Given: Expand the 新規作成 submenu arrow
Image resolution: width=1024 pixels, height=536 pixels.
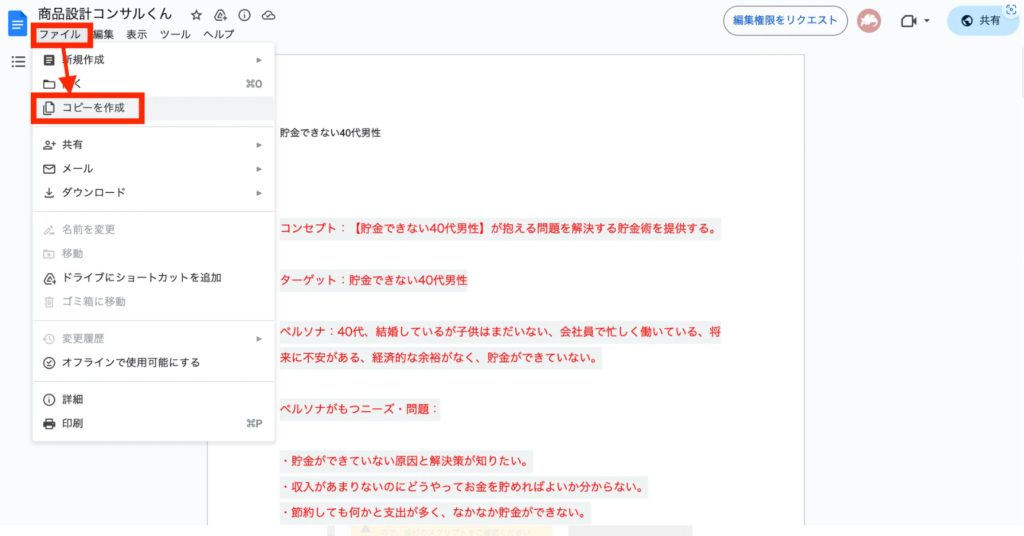Looking at the screenshot, I should click(259, 60).
